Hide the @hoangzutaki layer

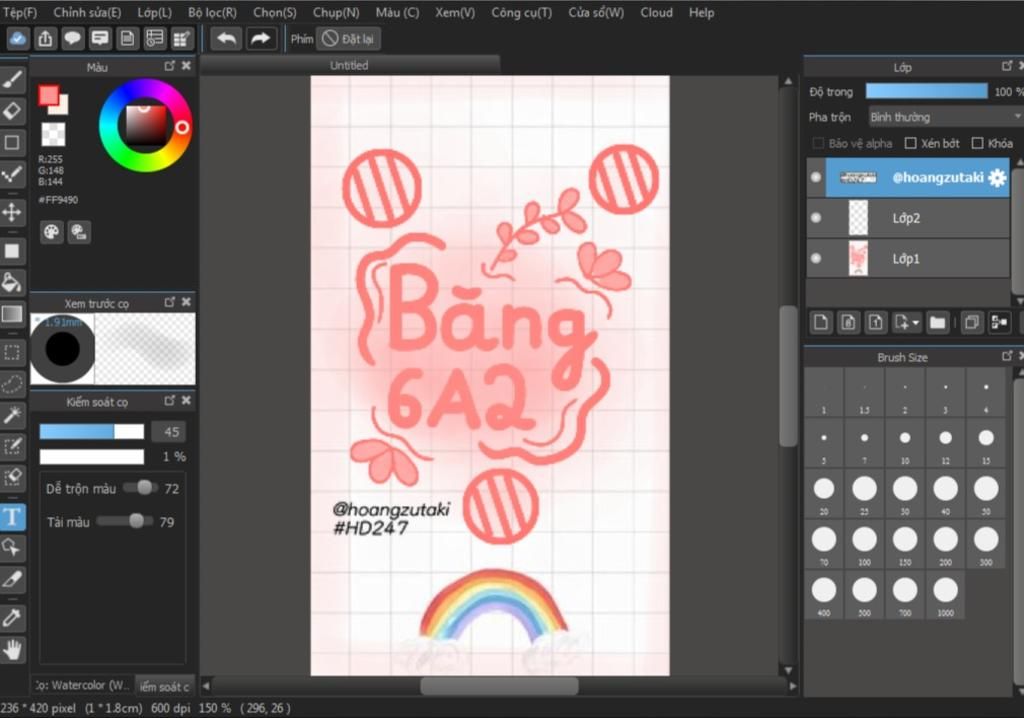coord(816,177)
